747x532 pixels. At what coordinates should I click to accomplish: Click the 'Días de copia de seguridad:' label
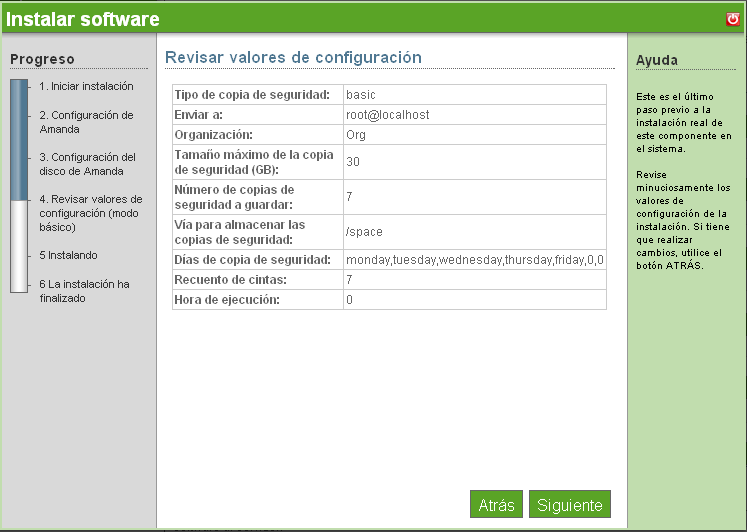click(x=252, y=260)
